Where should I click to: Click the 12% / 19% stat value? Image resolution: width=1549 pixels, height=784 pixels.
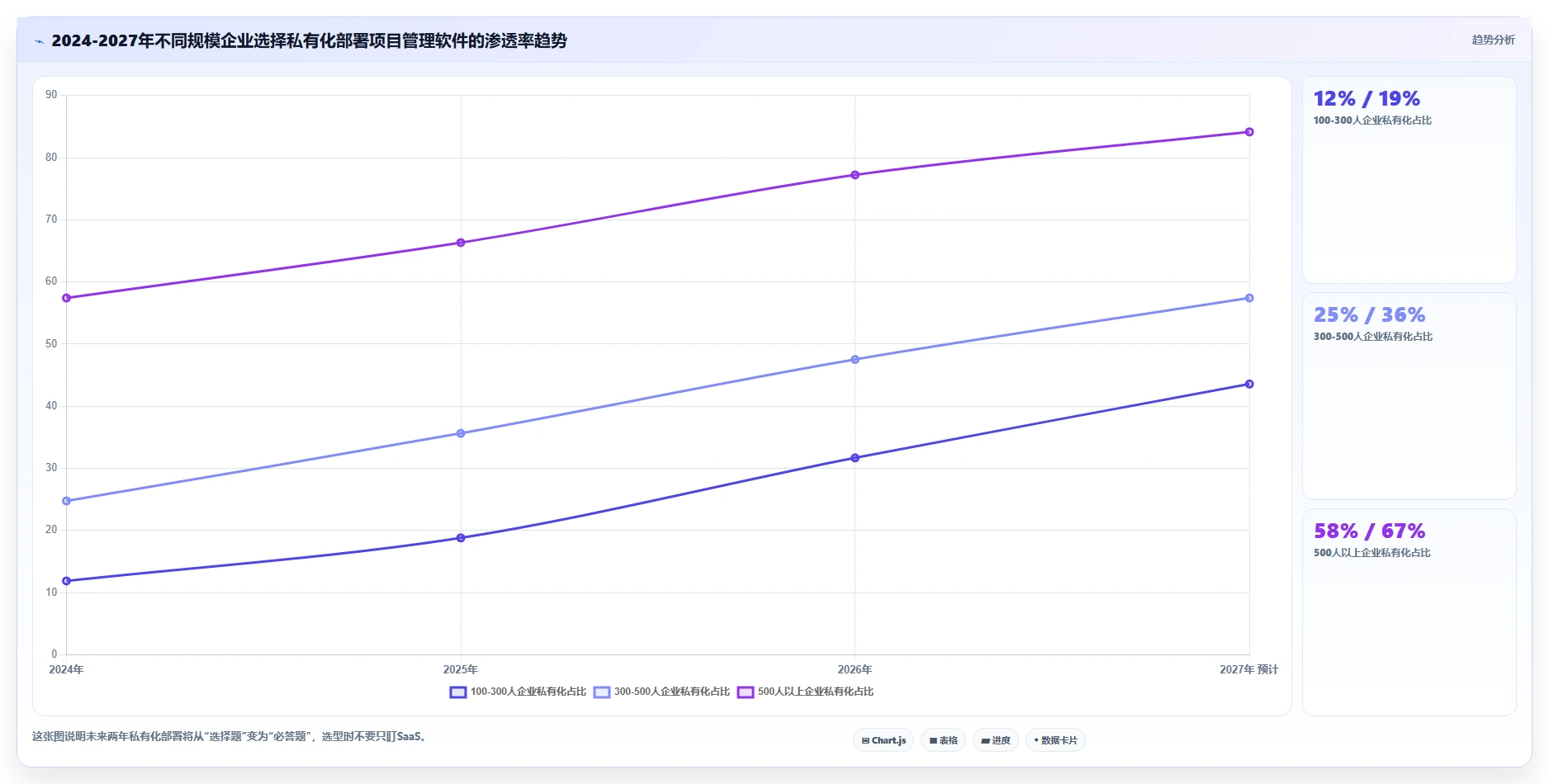pos(1367,99)
